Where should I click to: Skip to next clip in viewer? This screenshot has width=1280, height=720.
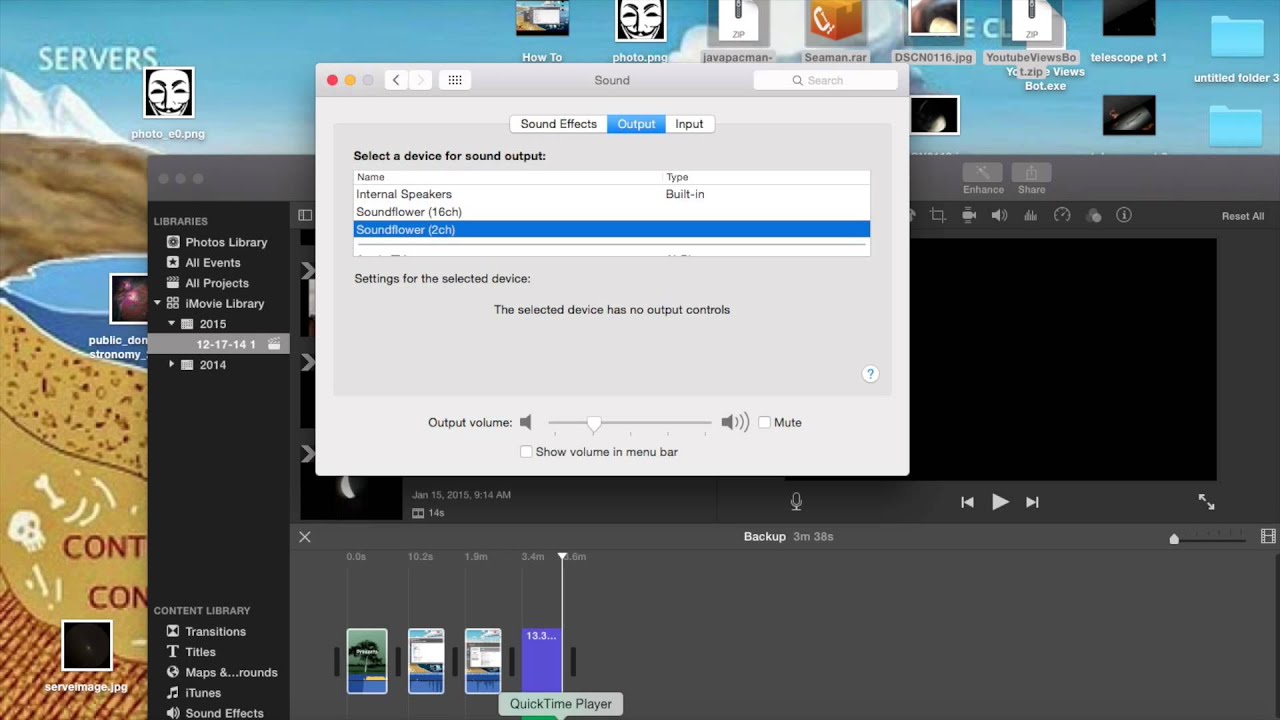[1033, 502]
